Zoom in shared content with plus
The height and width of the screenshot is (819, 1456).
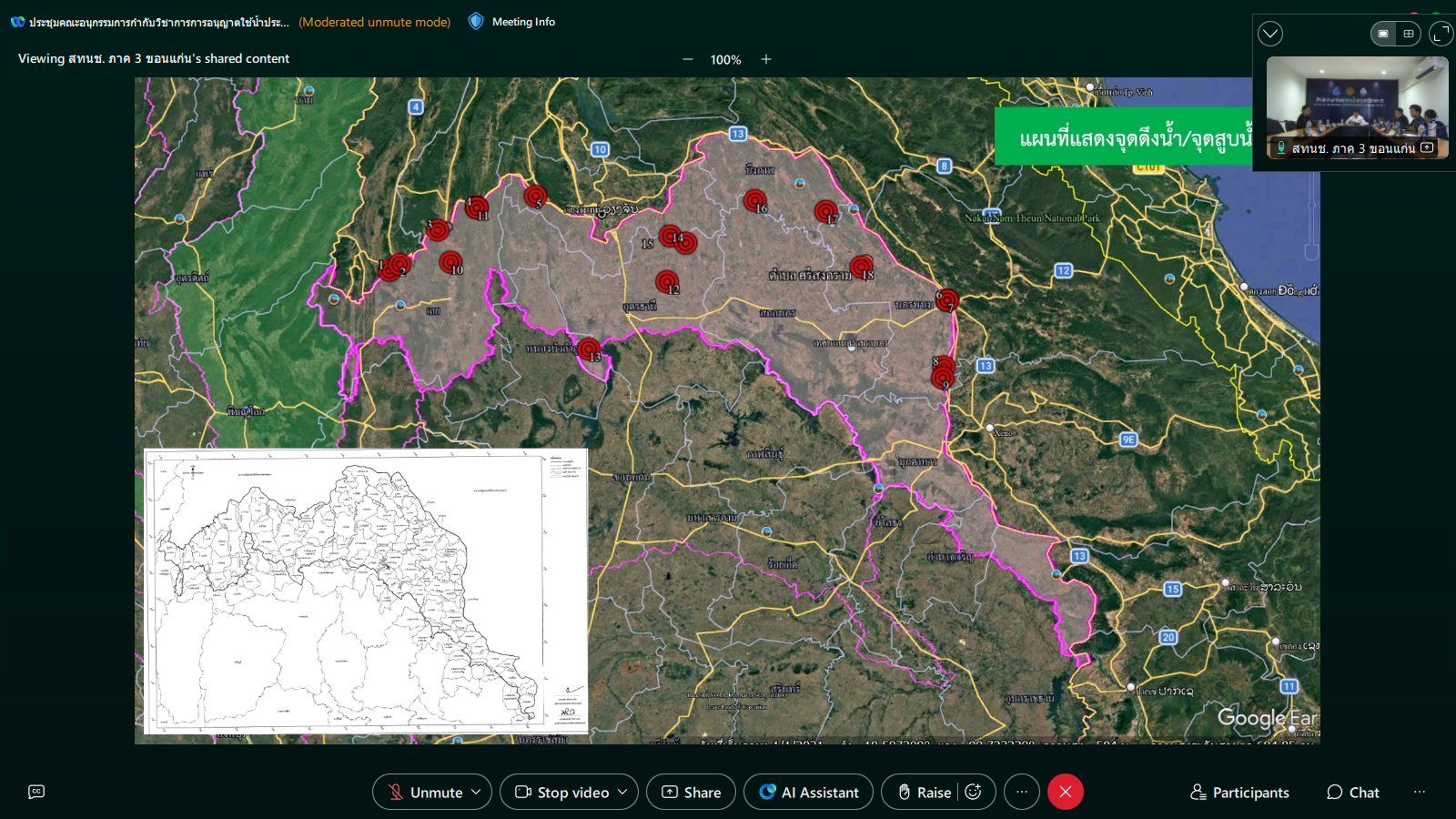[x=766, y=59]
